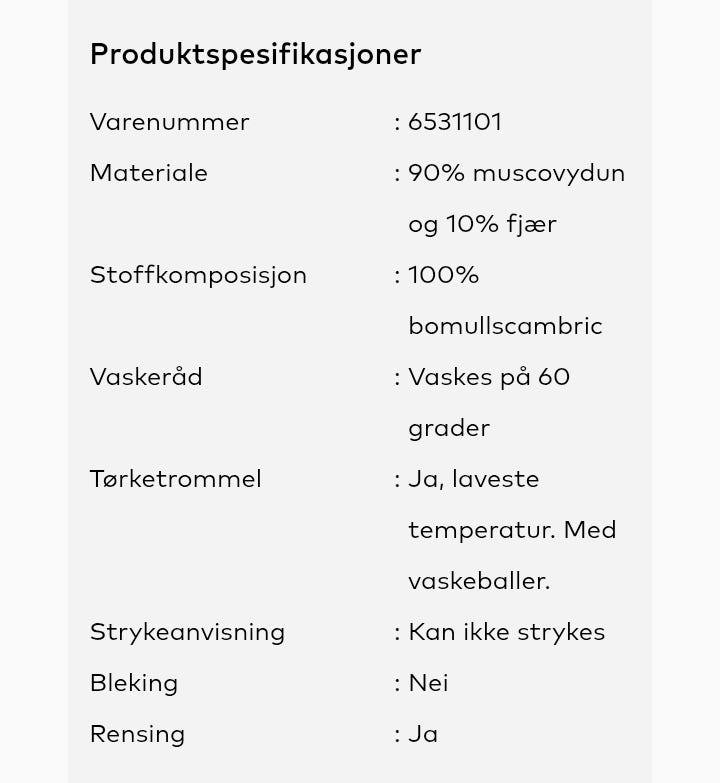Click the Ja, laveste text
The width and height of the screenshot is (720, 783).
point(474,480)
